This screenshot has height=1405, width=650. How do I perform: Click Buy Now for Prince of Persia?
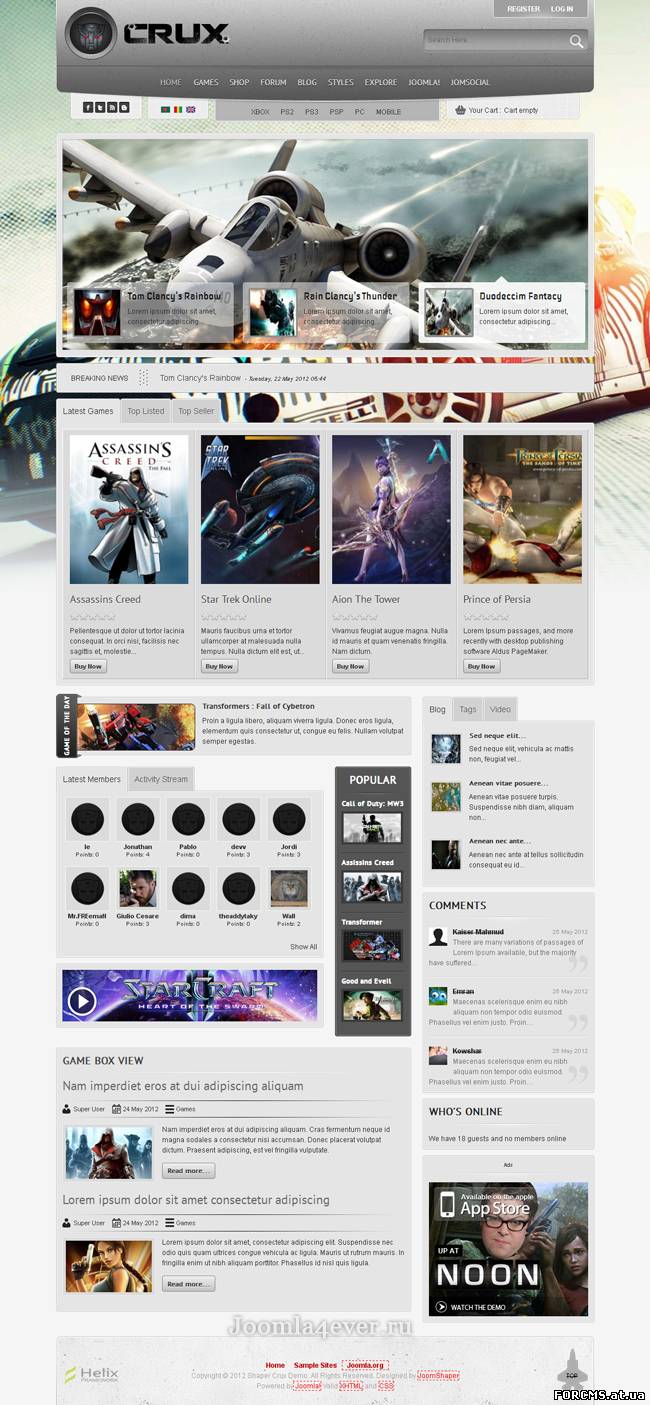(481, 666)
